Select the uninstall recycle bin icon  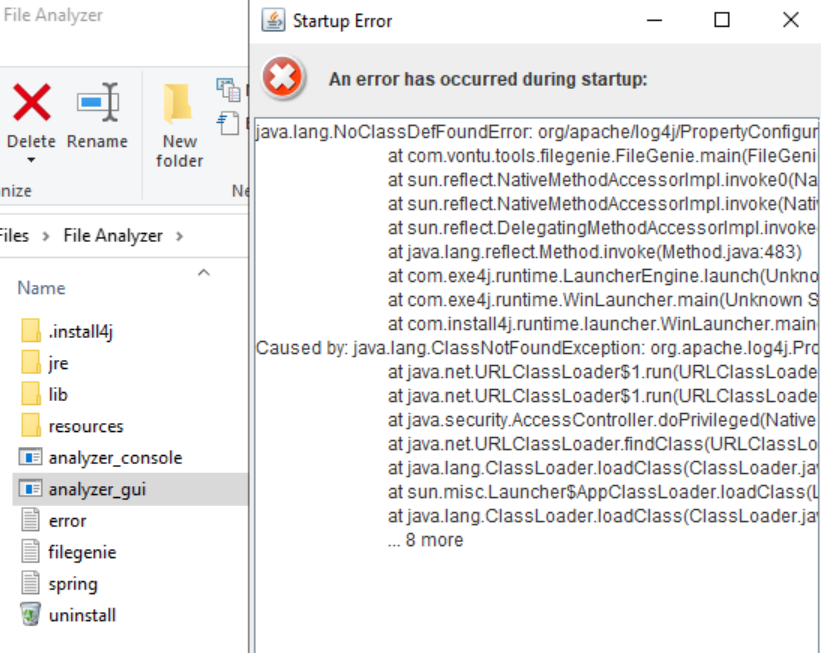(x=30, y=615)
